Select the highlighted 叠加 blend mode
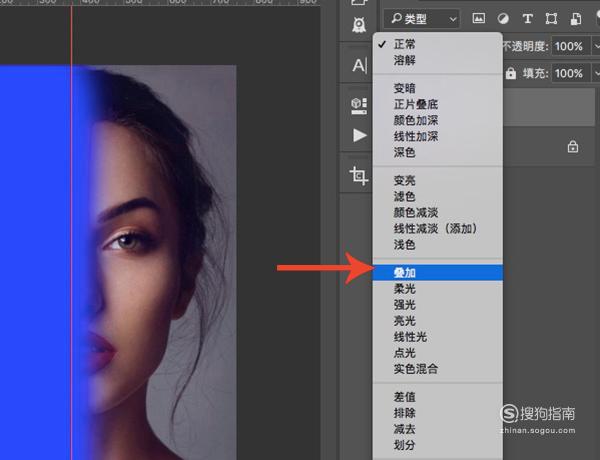This screenshot has width=600, height=460. [437, 272]
